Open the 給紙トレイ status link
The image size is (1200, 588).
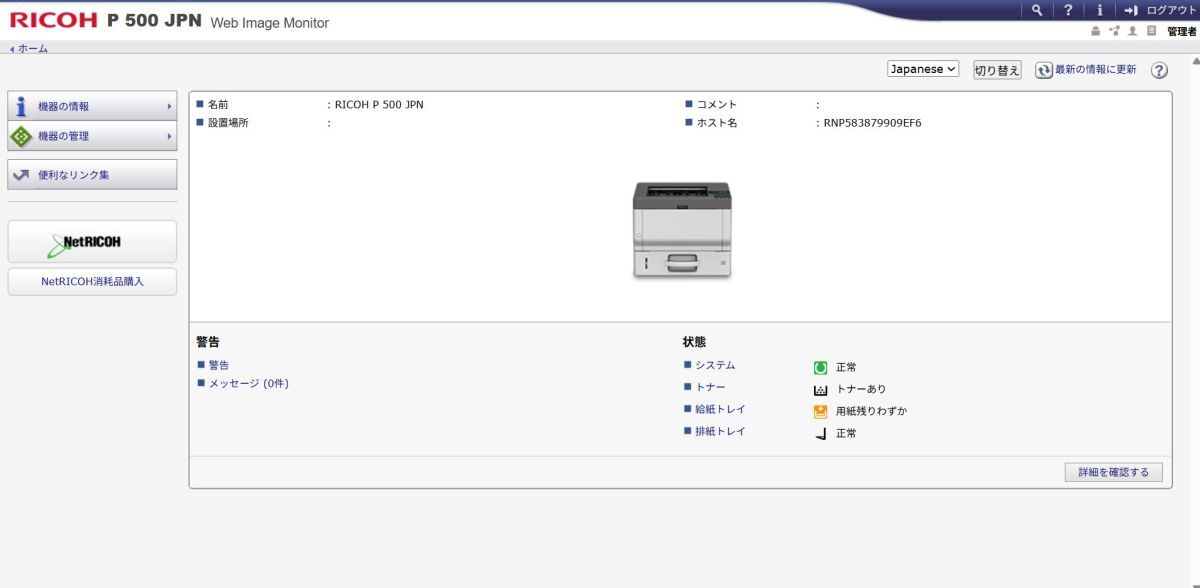coord(720,409)
